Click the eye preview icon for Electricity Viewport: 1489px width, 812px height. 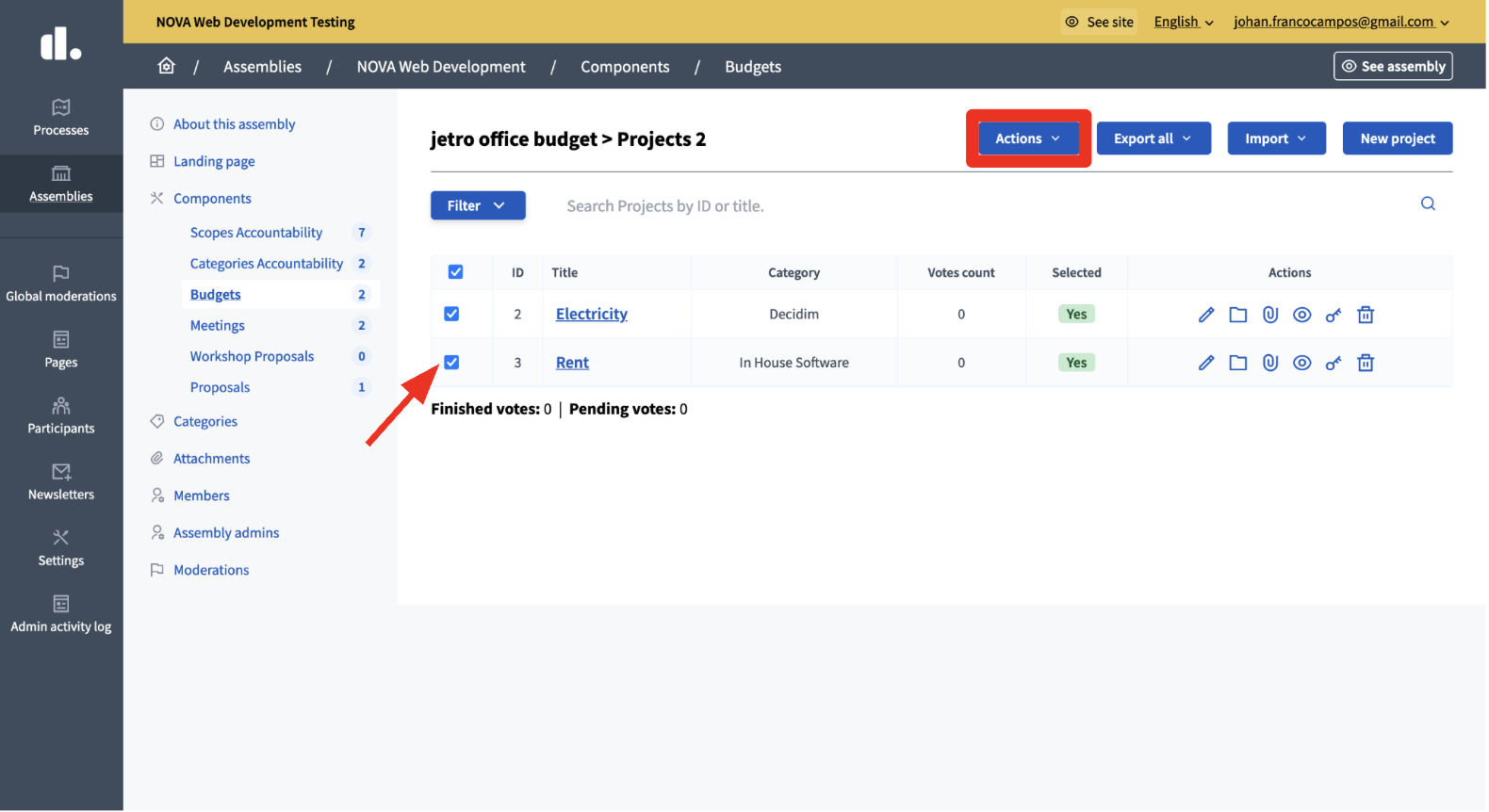[x=1301, y=315]
